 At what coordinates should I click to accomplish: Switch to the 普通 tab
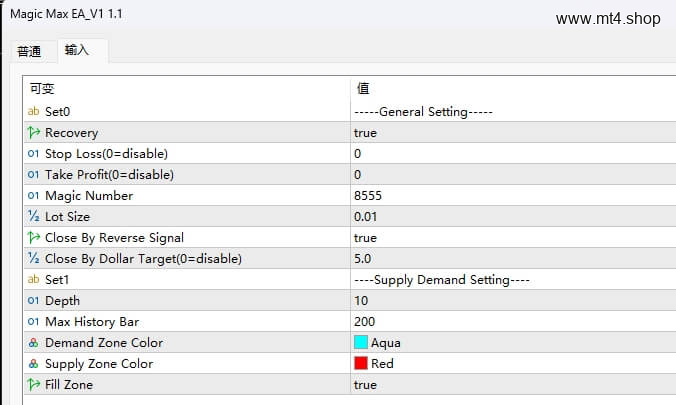(x=29, y=52)
